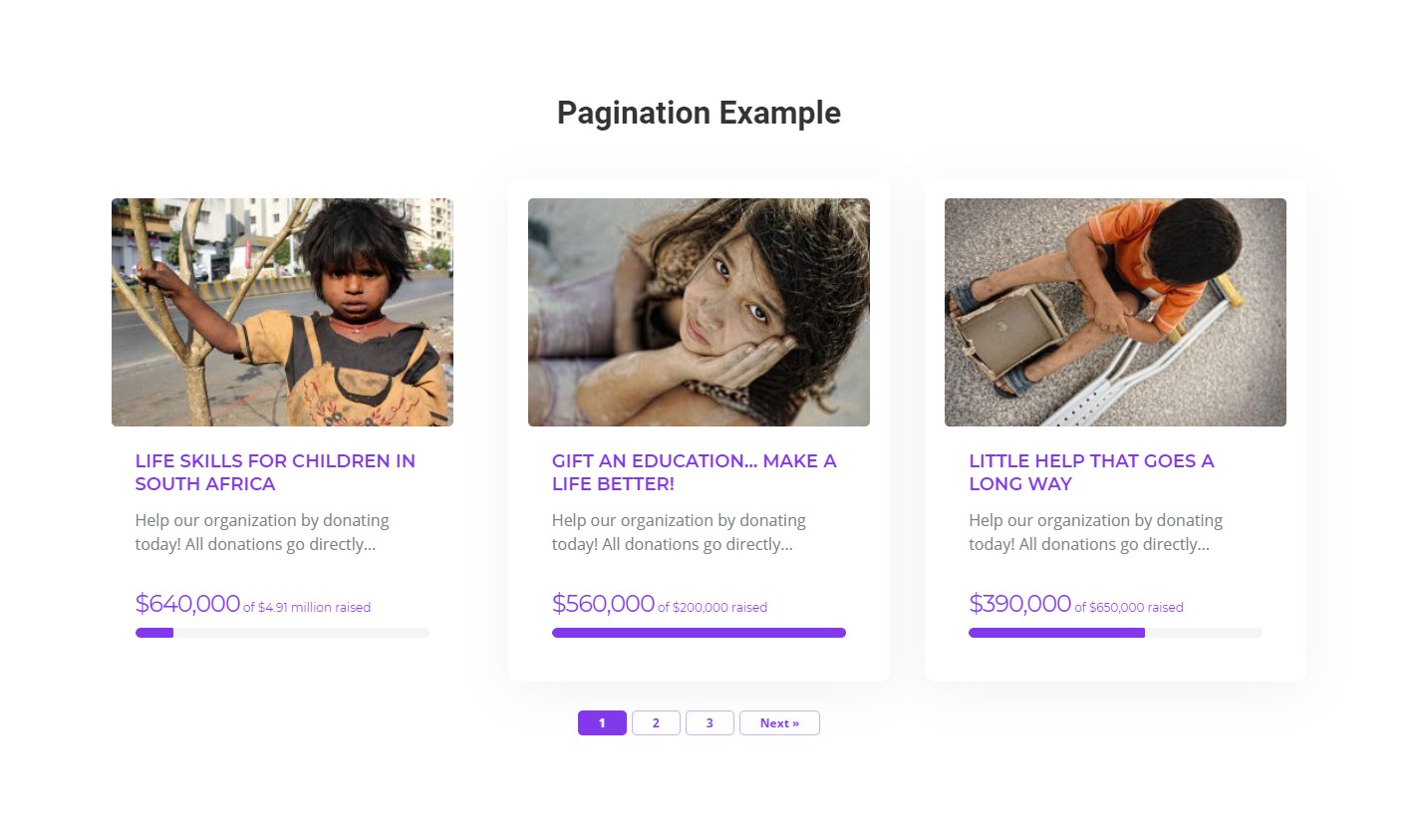
Task: Open "Little Help That Goes a Long Way"
Action: 1091,472
